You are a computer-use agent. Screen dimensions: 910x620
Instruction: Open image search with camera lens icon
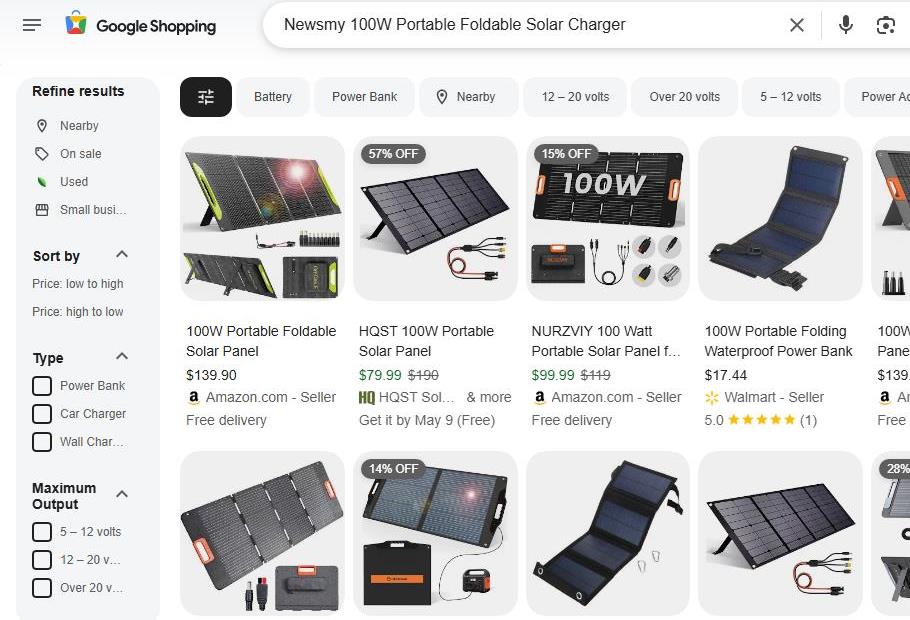[885, 25]
